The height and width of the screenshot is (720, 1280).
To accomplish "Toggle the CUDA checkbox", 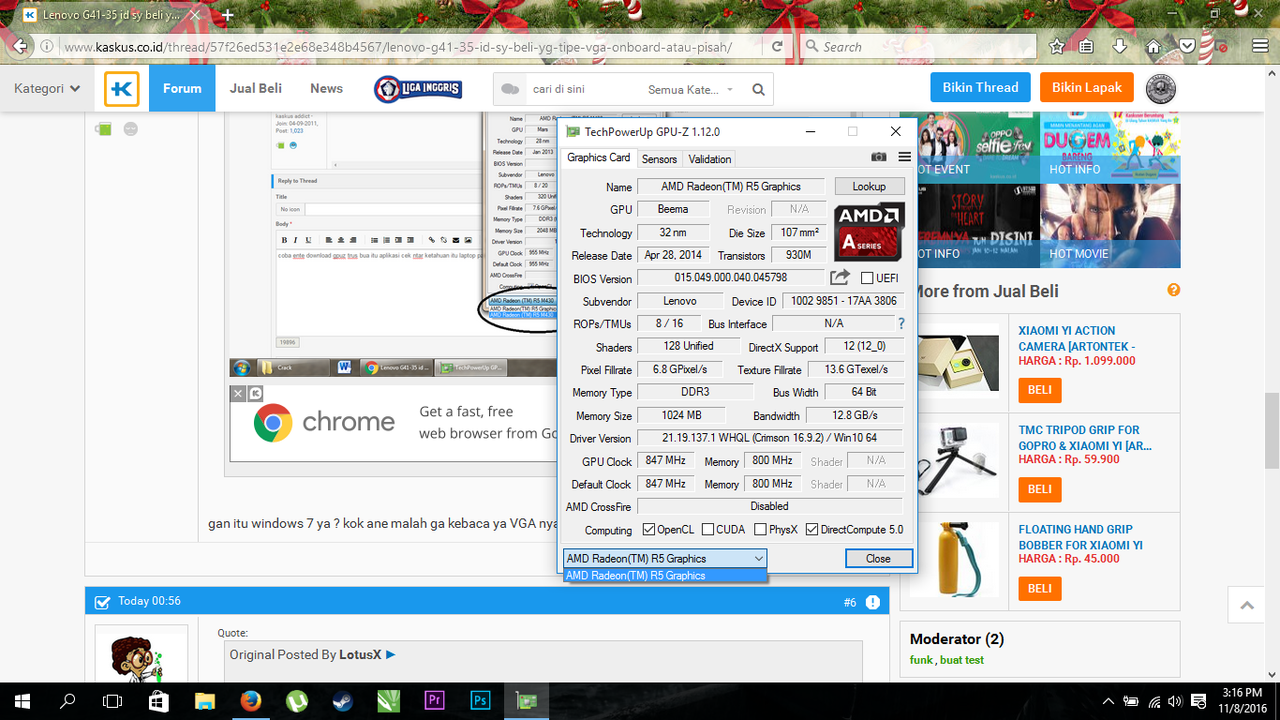I will click(x=708, y=530).
